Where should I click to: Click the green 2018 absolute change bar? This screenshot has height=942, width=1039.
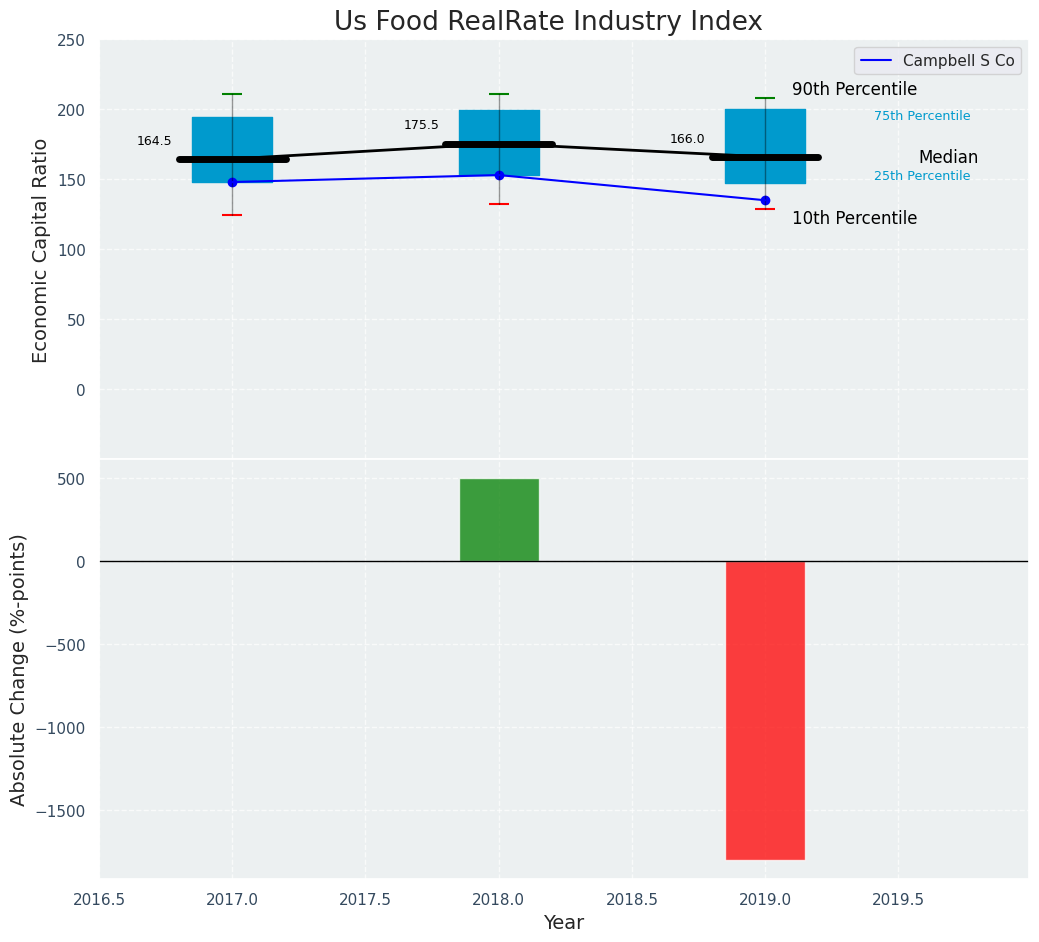[x=499, y=520]
